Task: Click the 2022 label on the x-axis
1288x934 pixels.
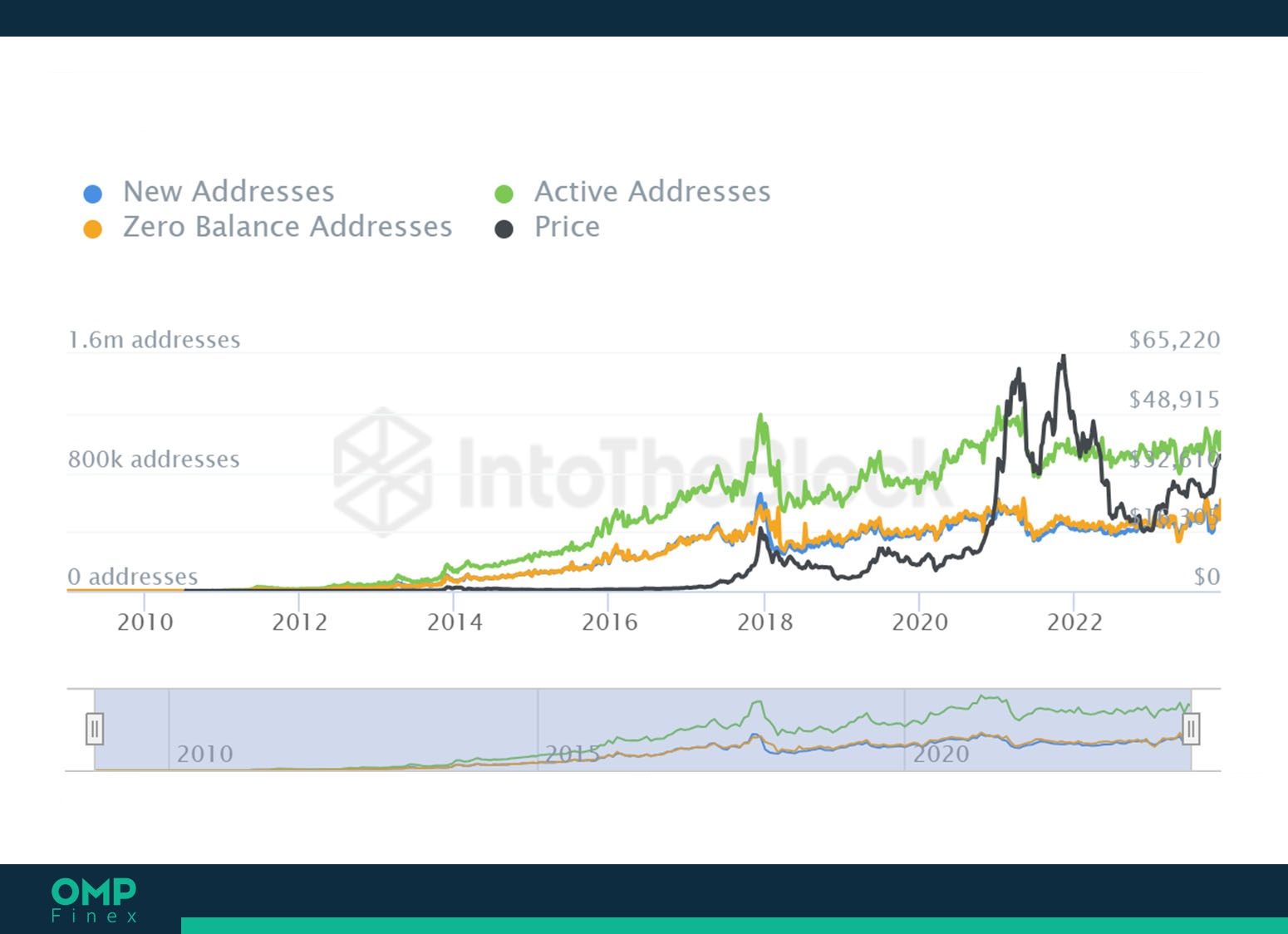Action: click(1074, 622)
